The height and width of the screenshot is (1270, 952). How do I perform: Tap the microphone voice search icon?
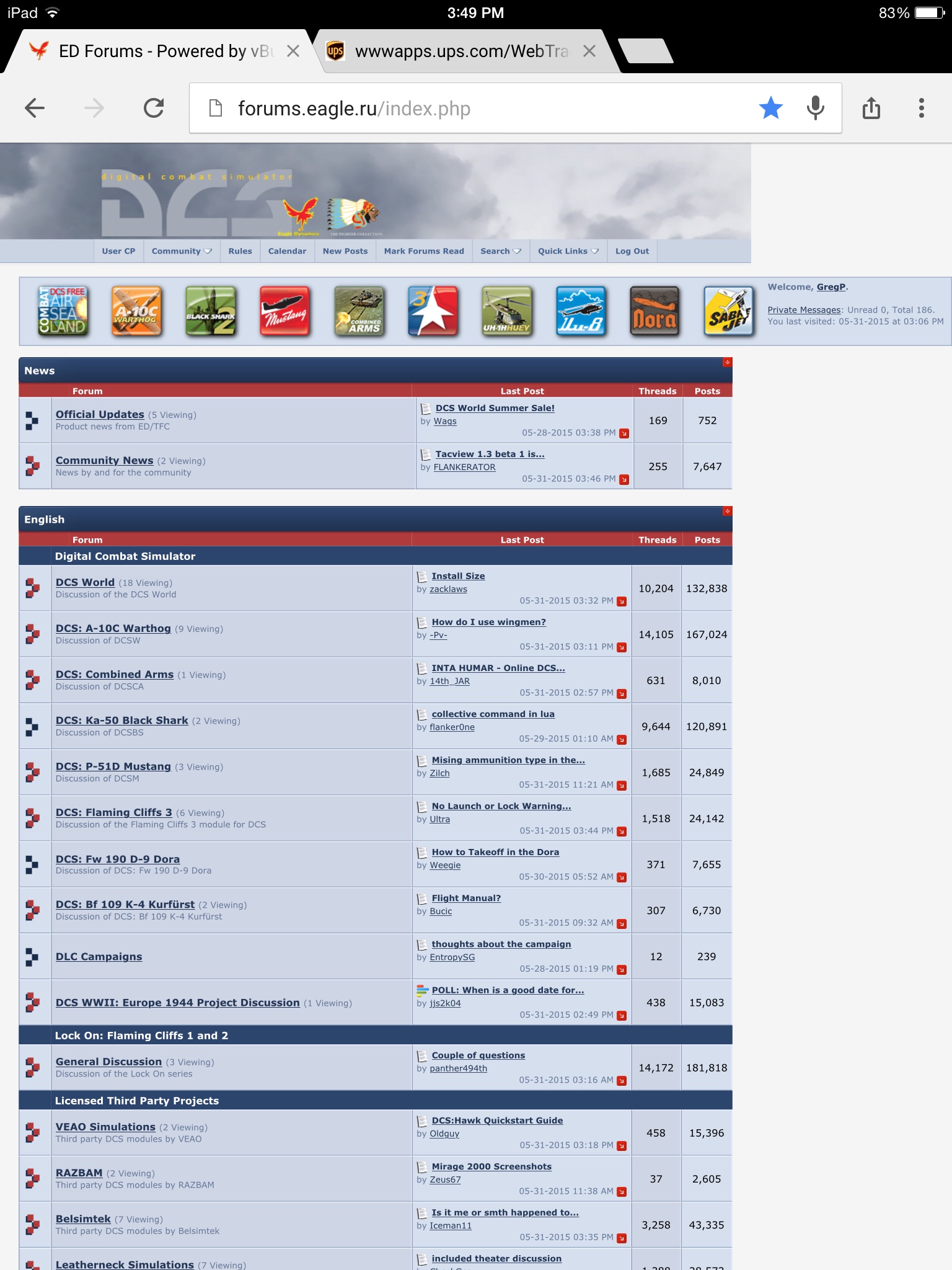click(816, 109)
